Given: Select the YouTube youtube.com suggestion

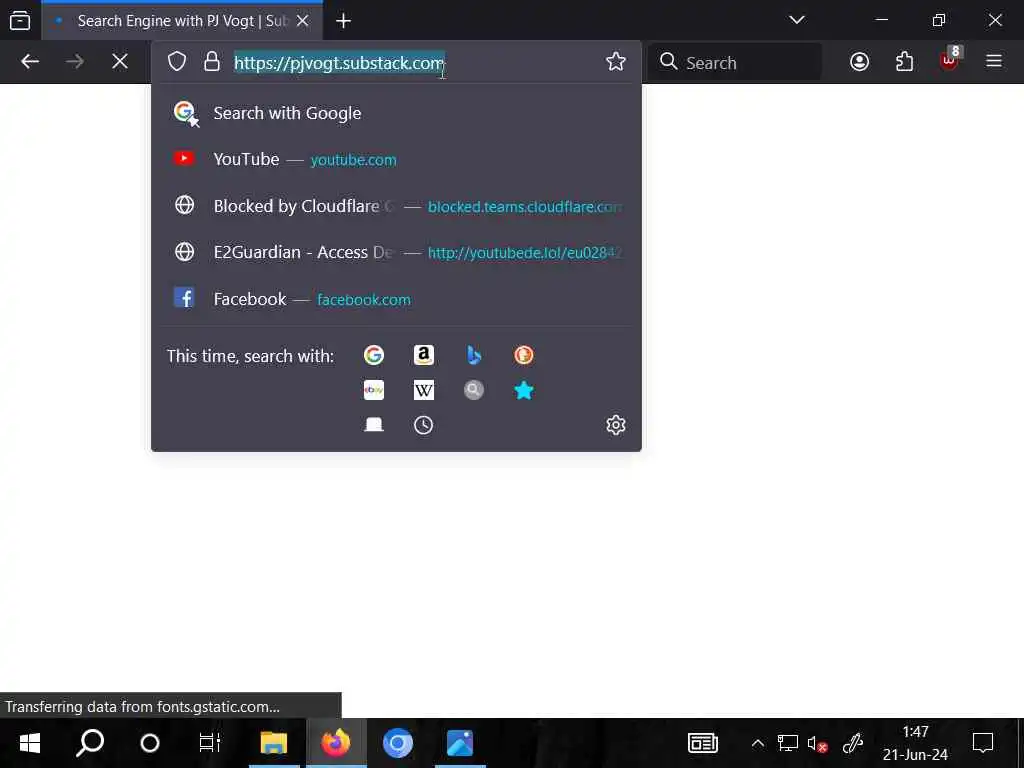Looking at the screenshot, I should [396, 159].
